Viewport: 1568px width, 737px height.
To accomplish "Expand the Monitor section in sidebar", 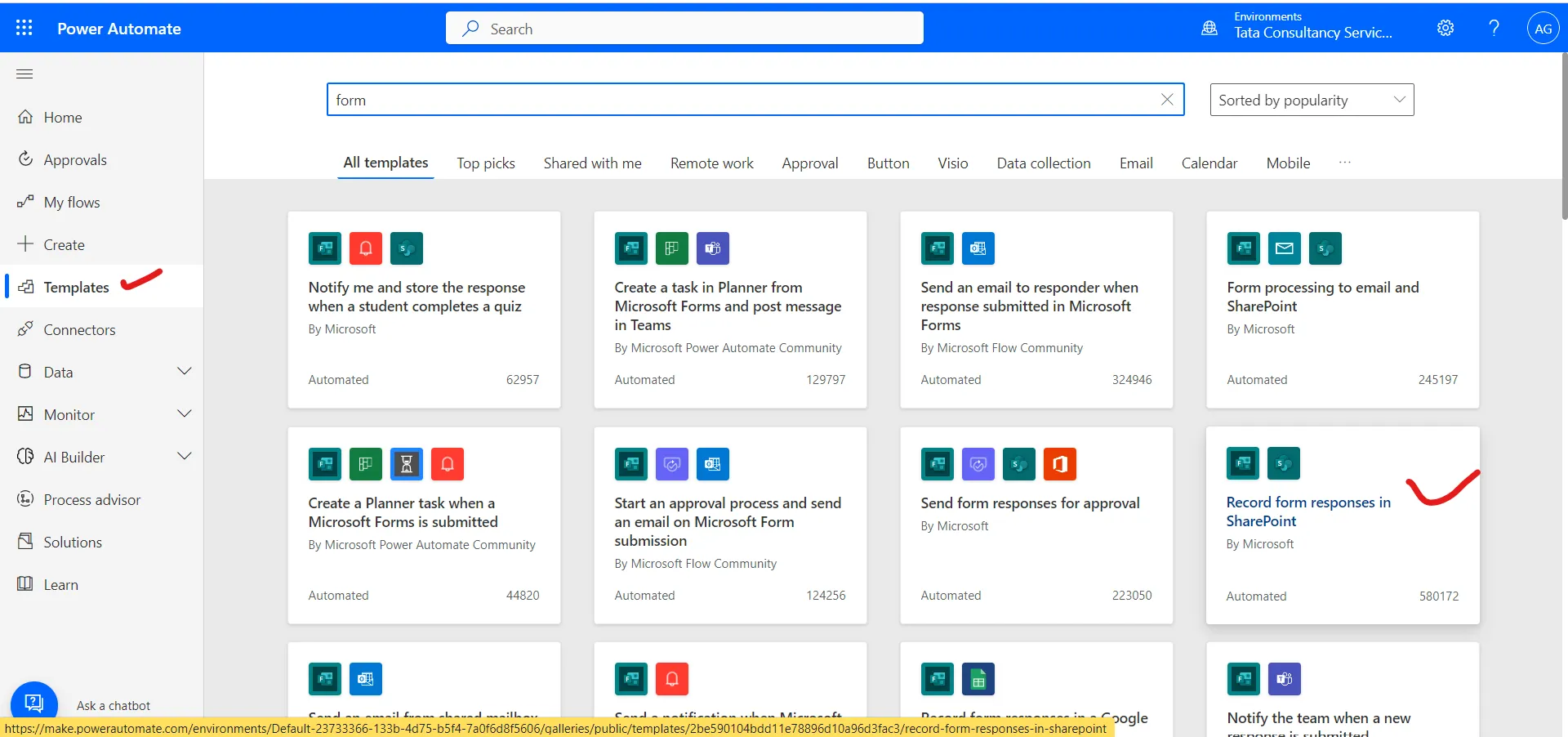I will (x=185, y=413).
